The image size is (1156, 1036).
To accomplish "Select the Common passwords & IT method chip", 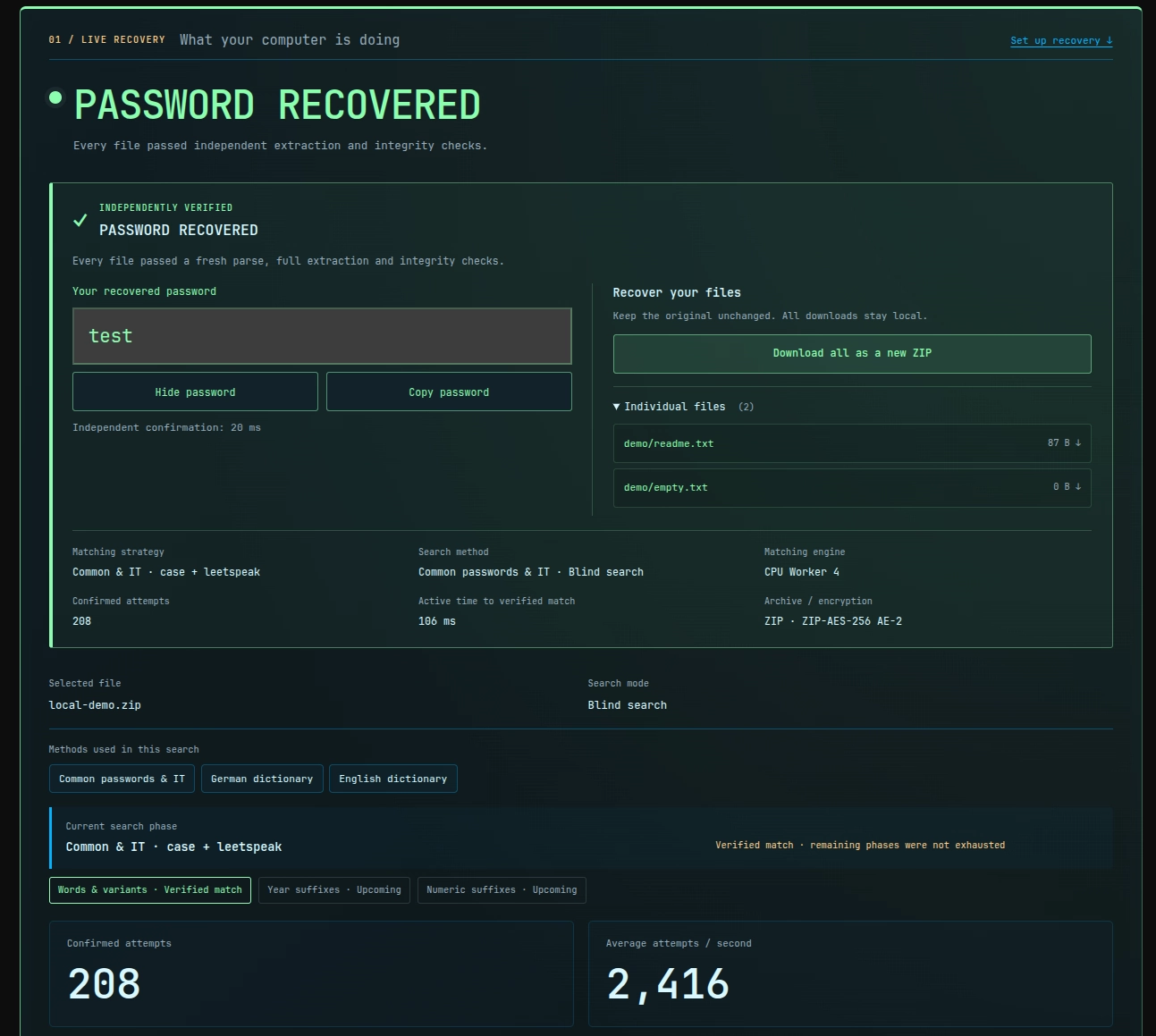I will pos(122,779).
